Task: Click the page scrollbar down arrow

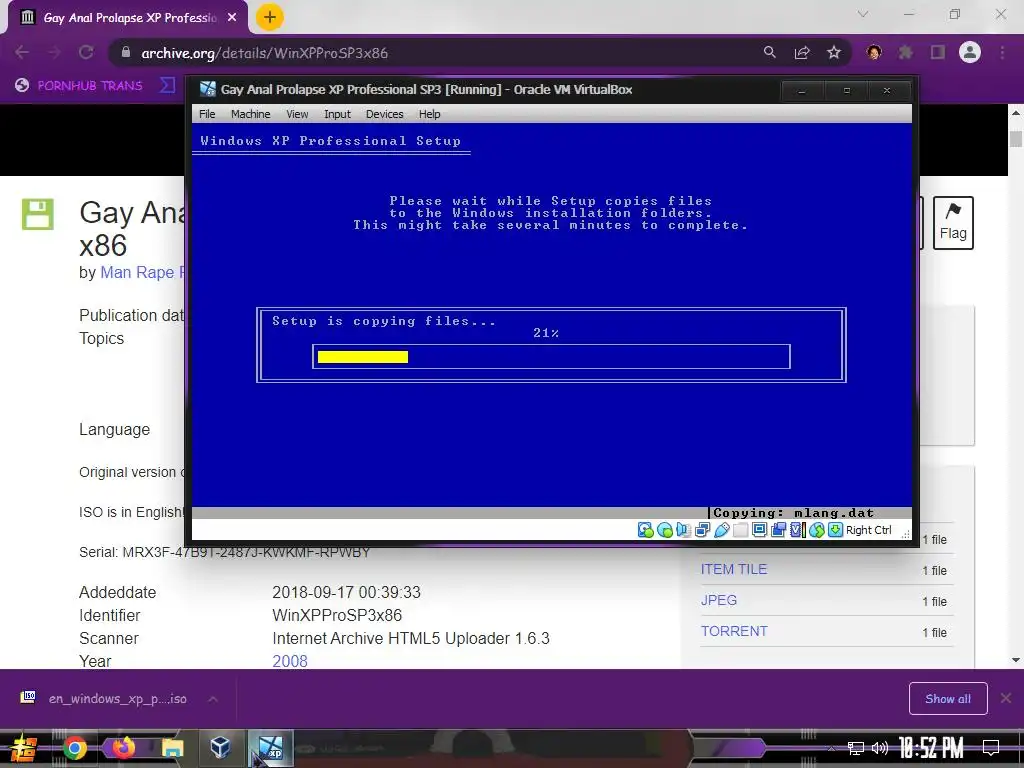Action: (1016, 660)
